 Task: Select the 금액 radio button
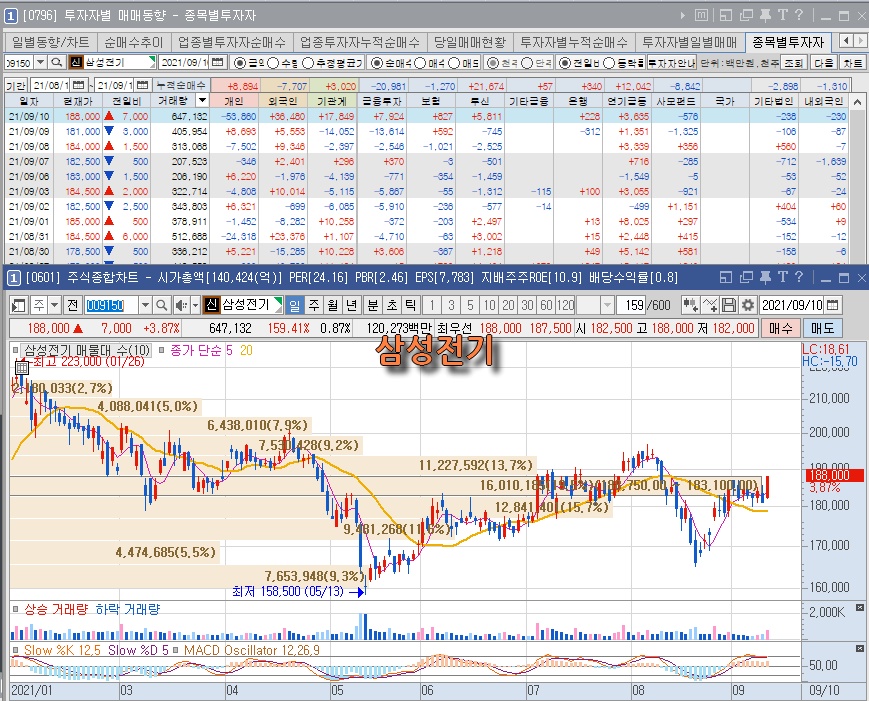[x=240, y=63]
